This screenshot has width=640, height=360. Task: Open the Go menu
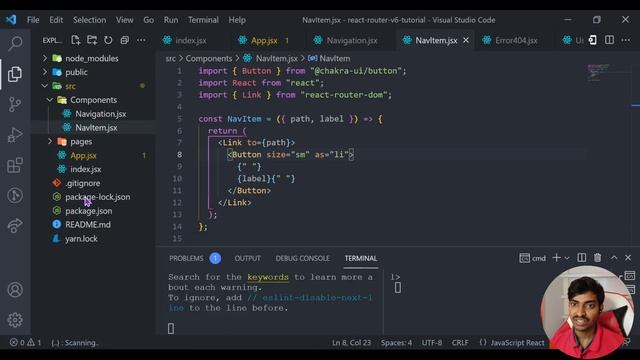tap(149, 20)
